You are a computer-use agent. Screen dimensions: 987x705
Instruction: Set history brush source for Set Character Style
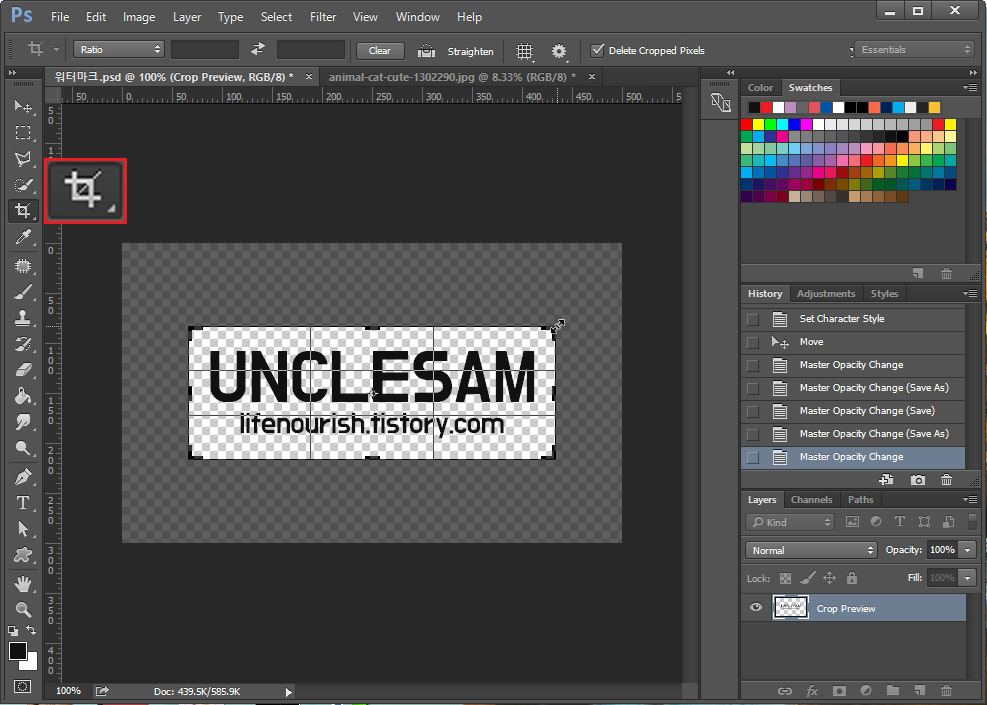click(x=752, y=319)
